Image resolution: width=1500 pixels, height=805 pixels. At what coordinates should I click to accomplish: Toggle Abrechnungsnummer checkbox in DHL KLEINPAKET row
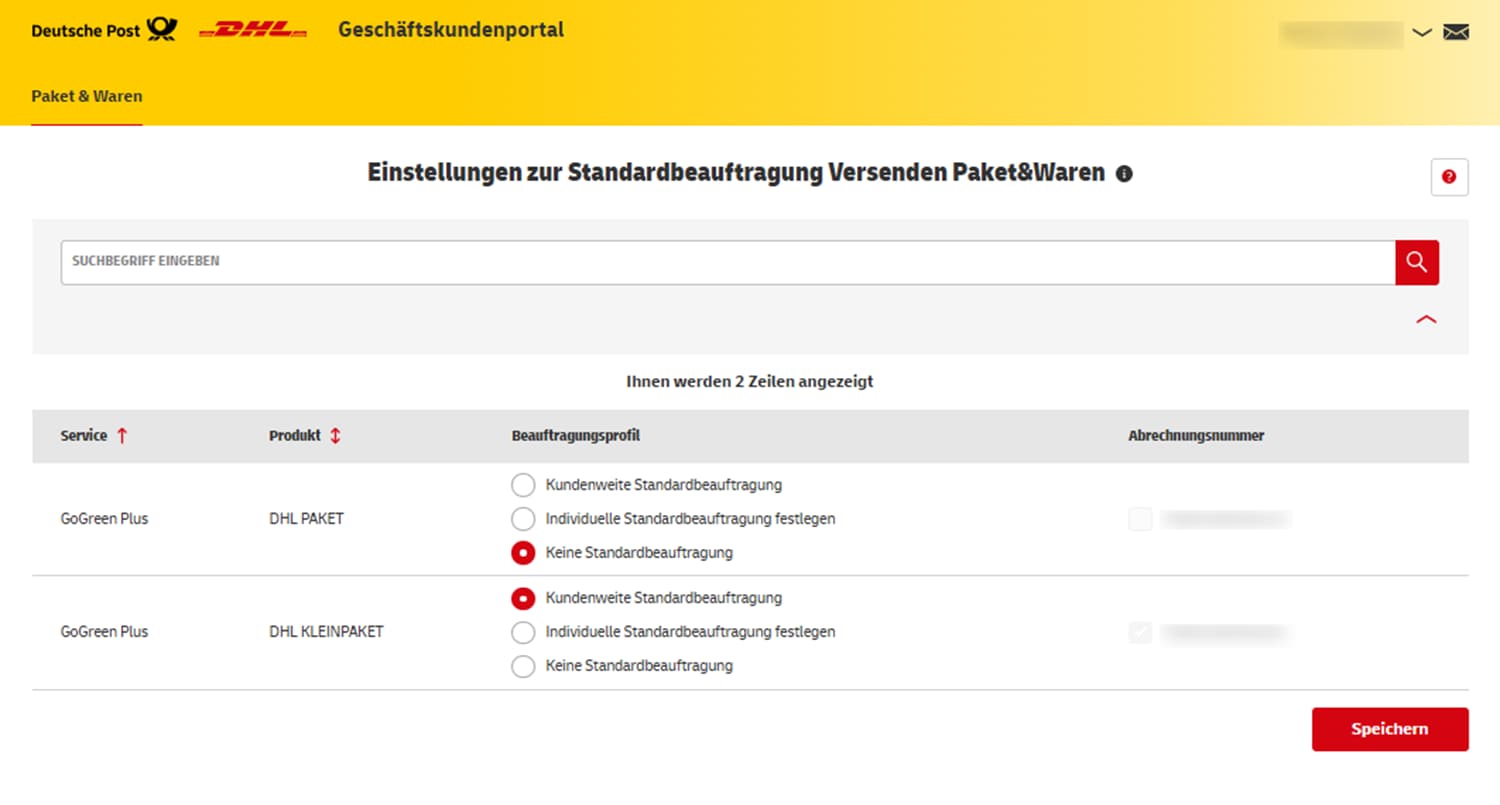point(1140,632)
